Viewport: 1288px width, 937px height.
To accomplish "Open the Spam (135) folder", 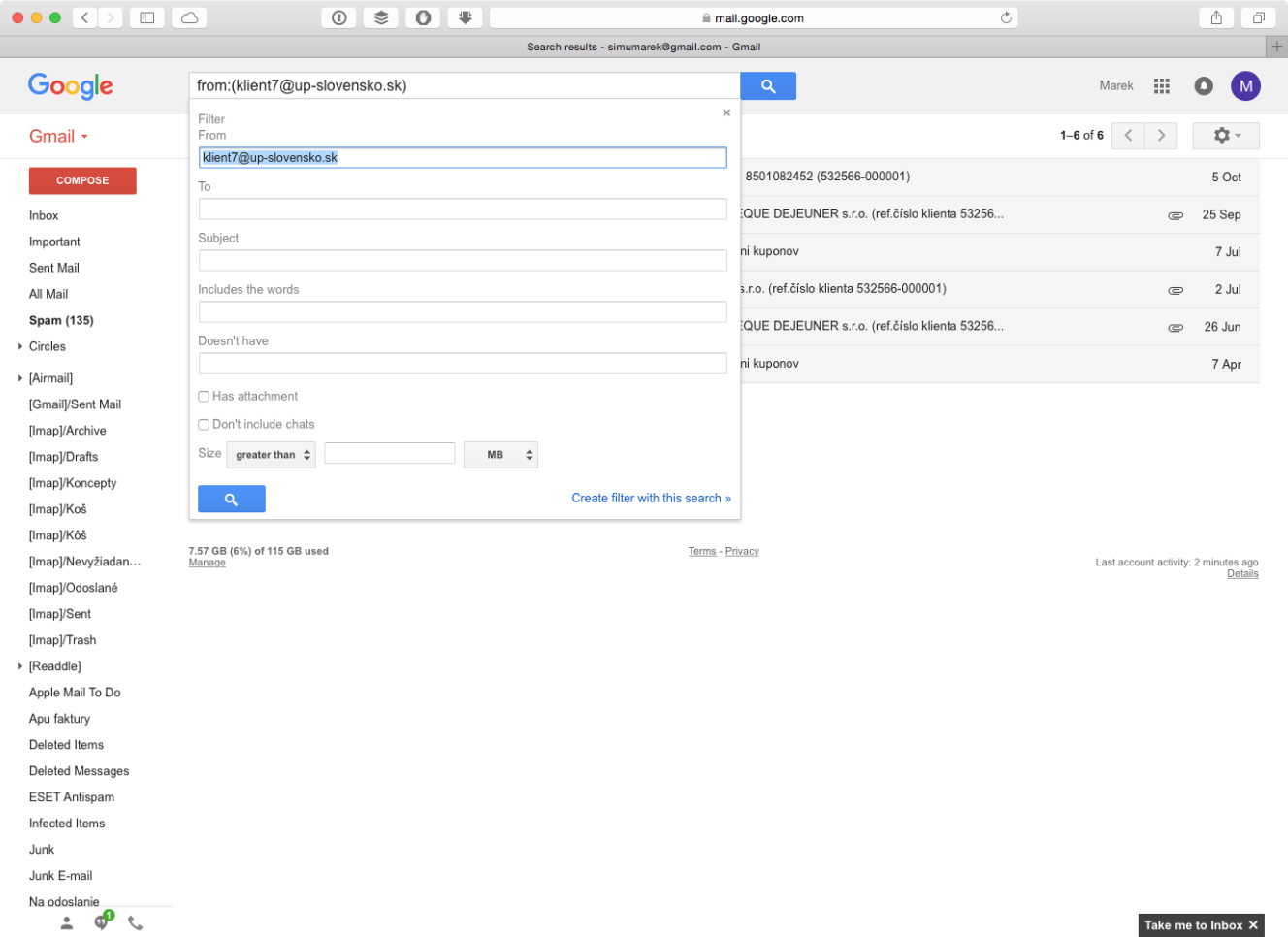I will pos(61,320).
